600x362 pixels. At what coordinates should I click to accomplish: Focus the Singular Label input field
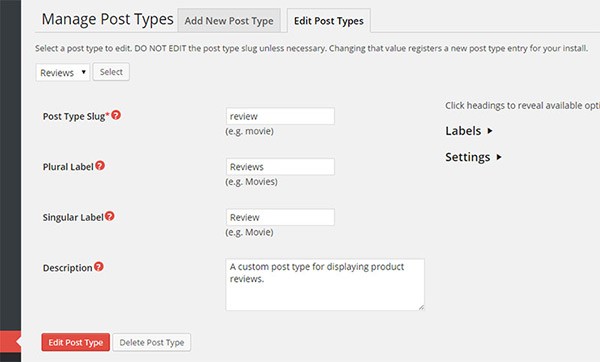tap(280, 217)
